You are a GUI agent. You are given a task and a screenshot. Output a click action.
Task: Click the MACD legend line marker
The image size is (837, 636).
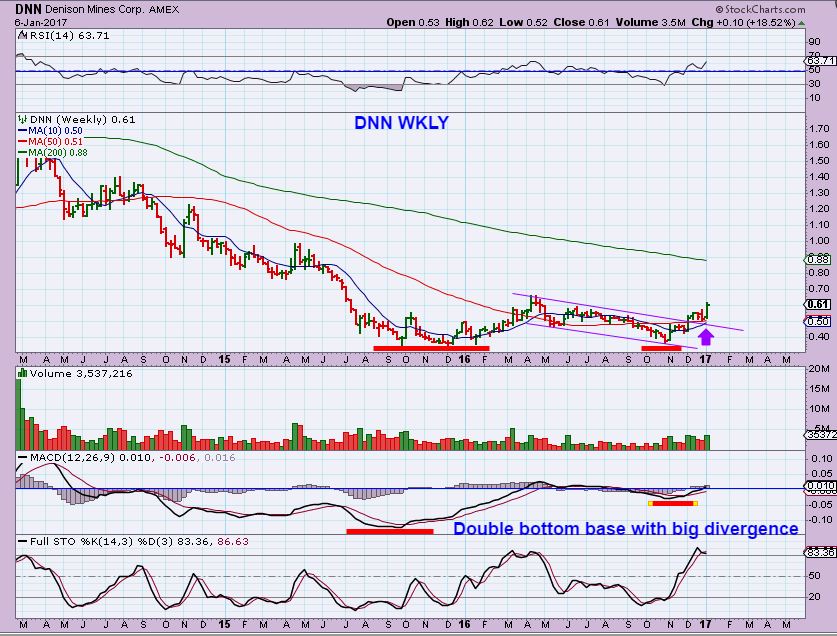pyautogui.click(x=22, y=458)
